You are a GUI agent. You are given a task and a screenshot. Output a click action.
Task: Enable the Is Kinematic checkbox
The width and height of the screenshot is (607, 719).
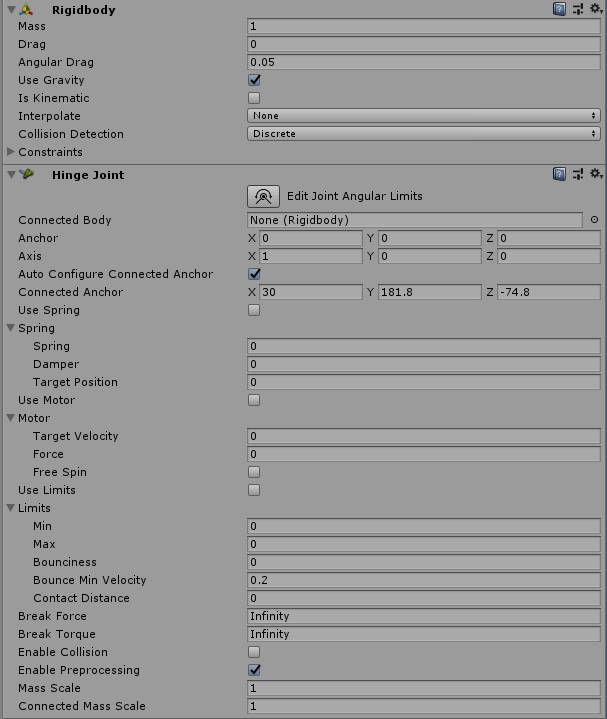point(254,98)
